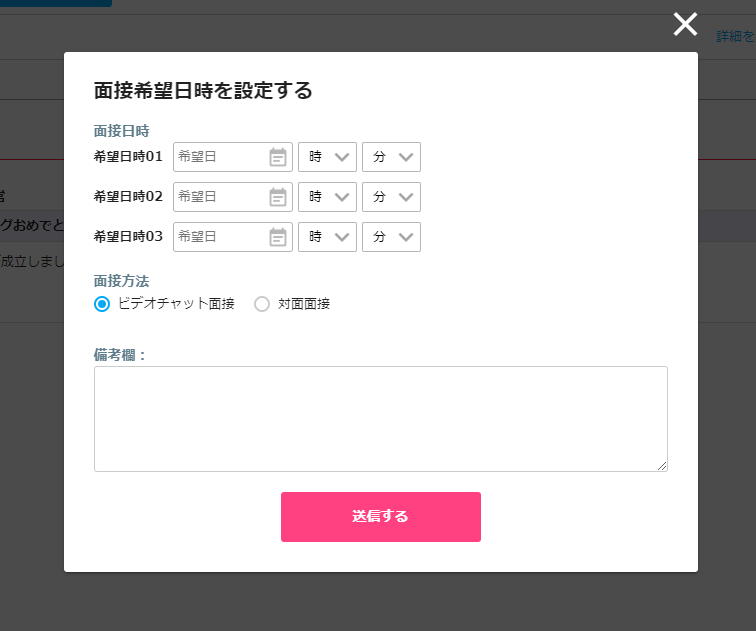
Task: Focus the 備考欄 remarks text area
Action: click(381, 419)
